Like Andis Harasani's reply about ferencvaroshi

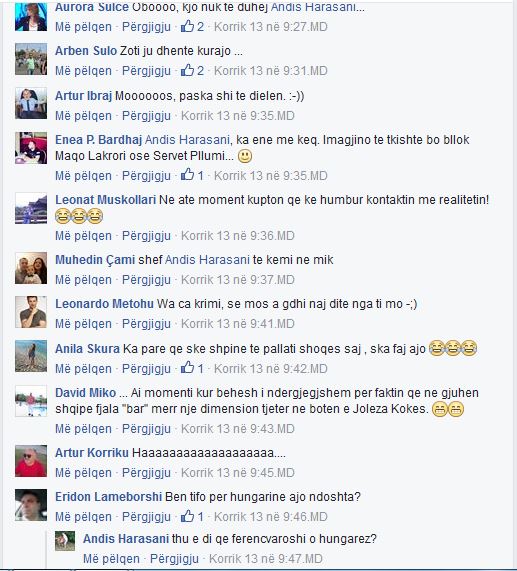(x=111, y=559)
